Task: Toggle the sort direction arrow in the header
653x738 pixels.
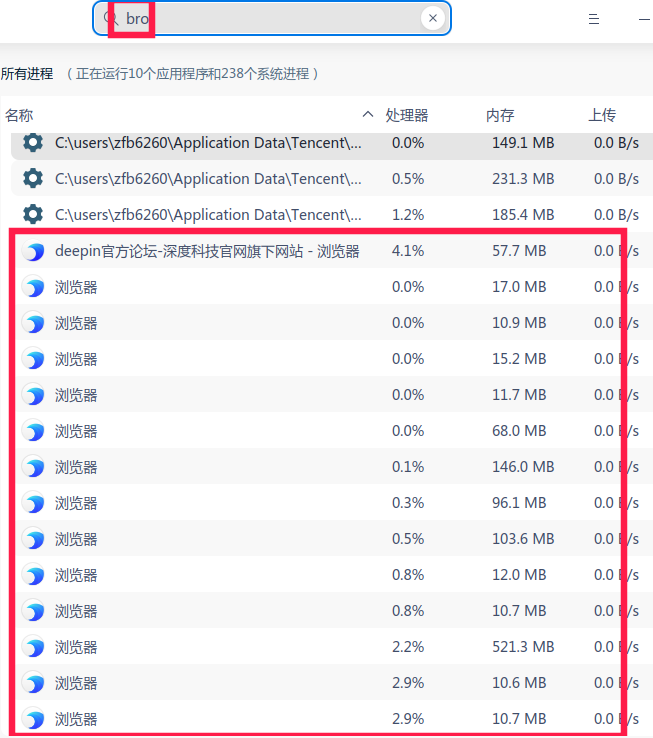Action: tap(368, 114)
